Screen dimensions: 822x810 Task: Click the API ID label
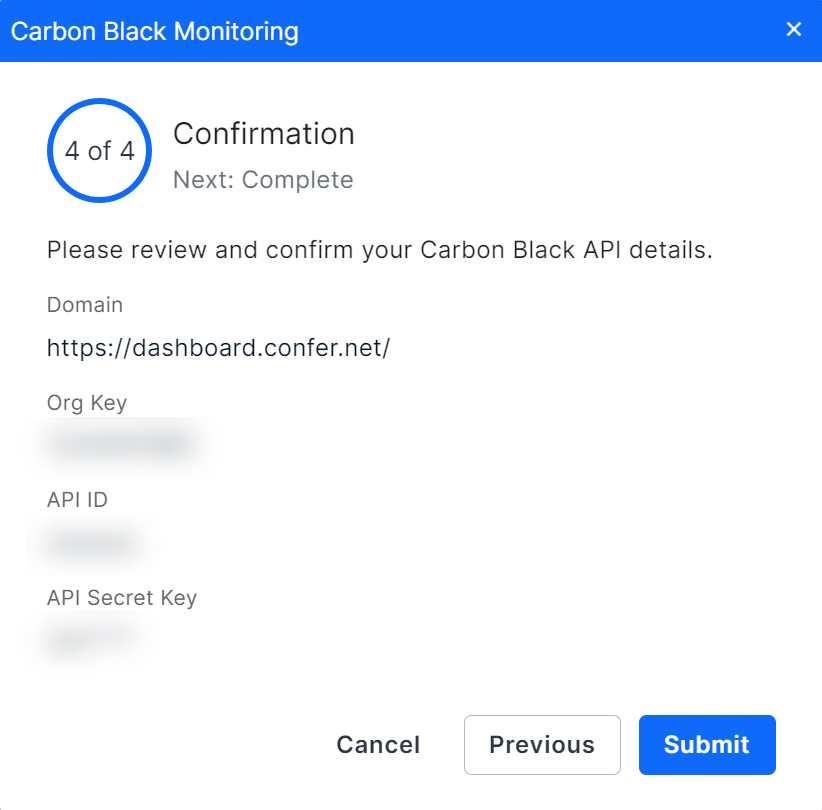pos(77,500)
